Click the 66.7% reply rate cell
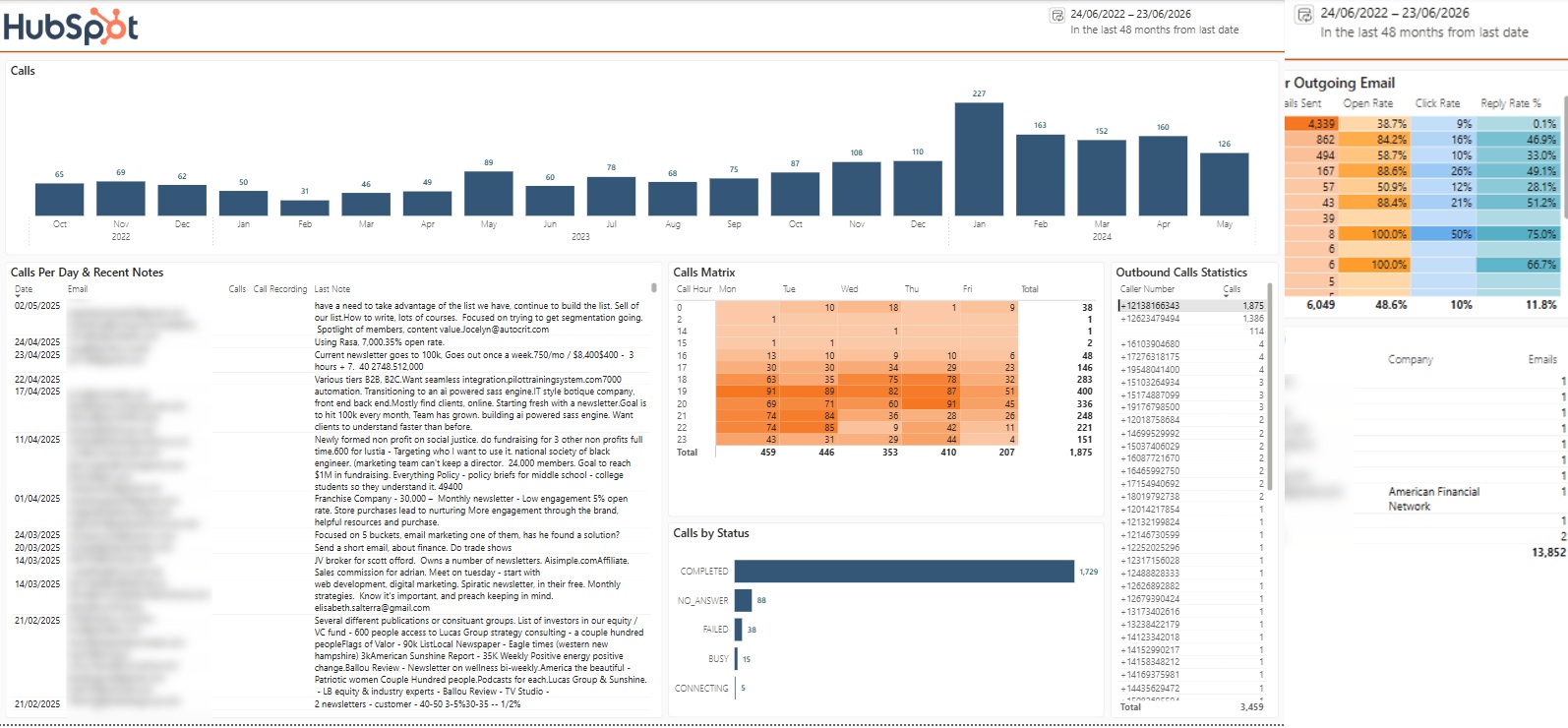The height and width of the screenshot is (728, 1568). coord(1518,265)
